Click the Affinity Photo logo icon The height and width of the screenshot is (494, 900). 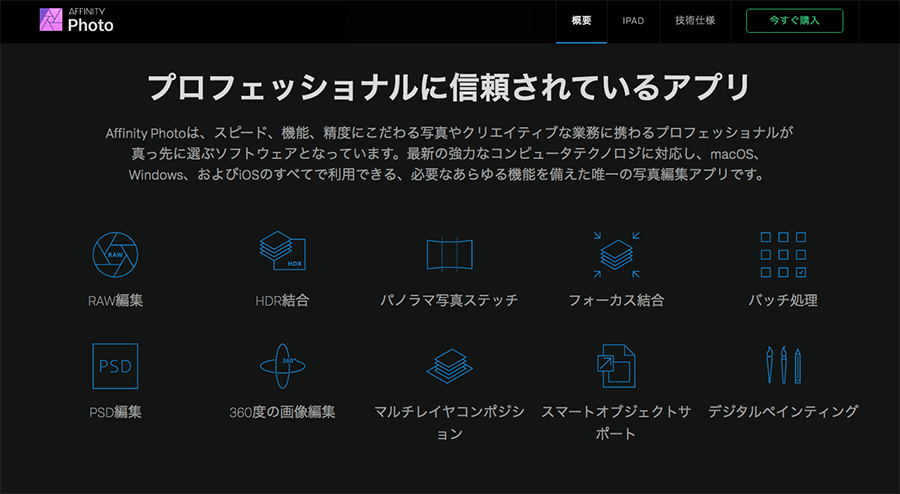coord(51,20)
